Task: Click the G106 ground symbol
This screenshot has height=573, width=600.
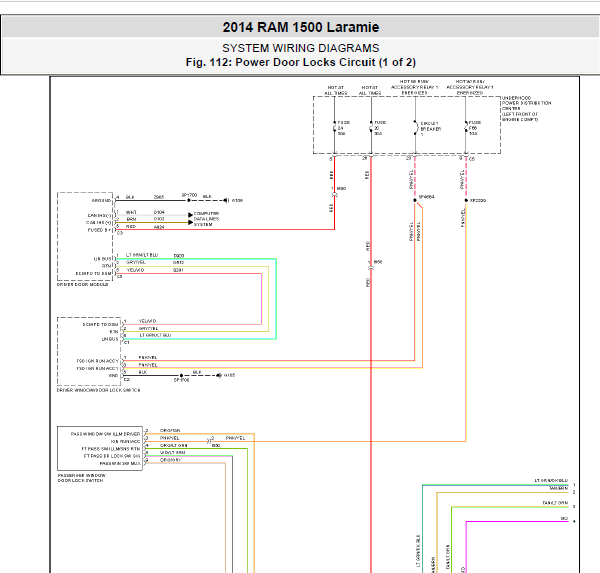Action: coord(227,200)
